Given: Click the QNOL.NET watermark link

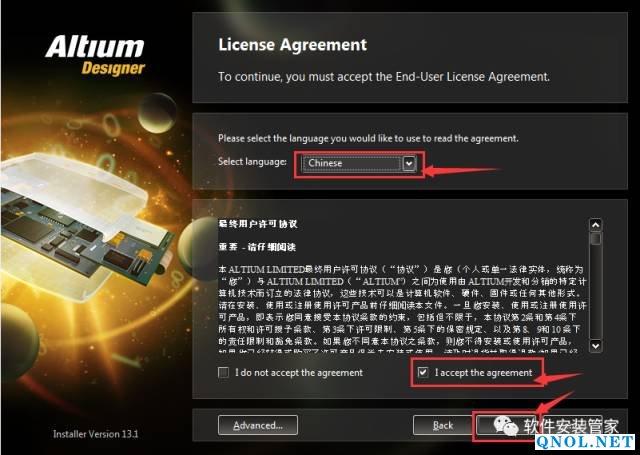Looking at the screenshot, I should click(585, 442).
